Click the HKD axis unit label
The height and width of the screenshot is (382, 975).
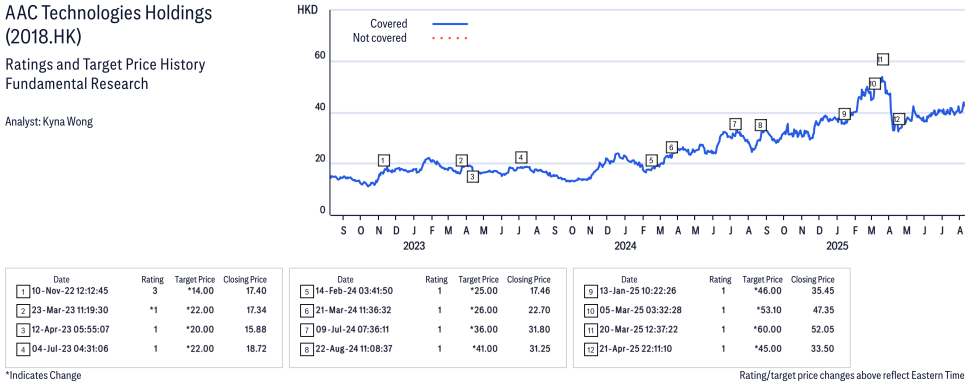tap(306, 10)
